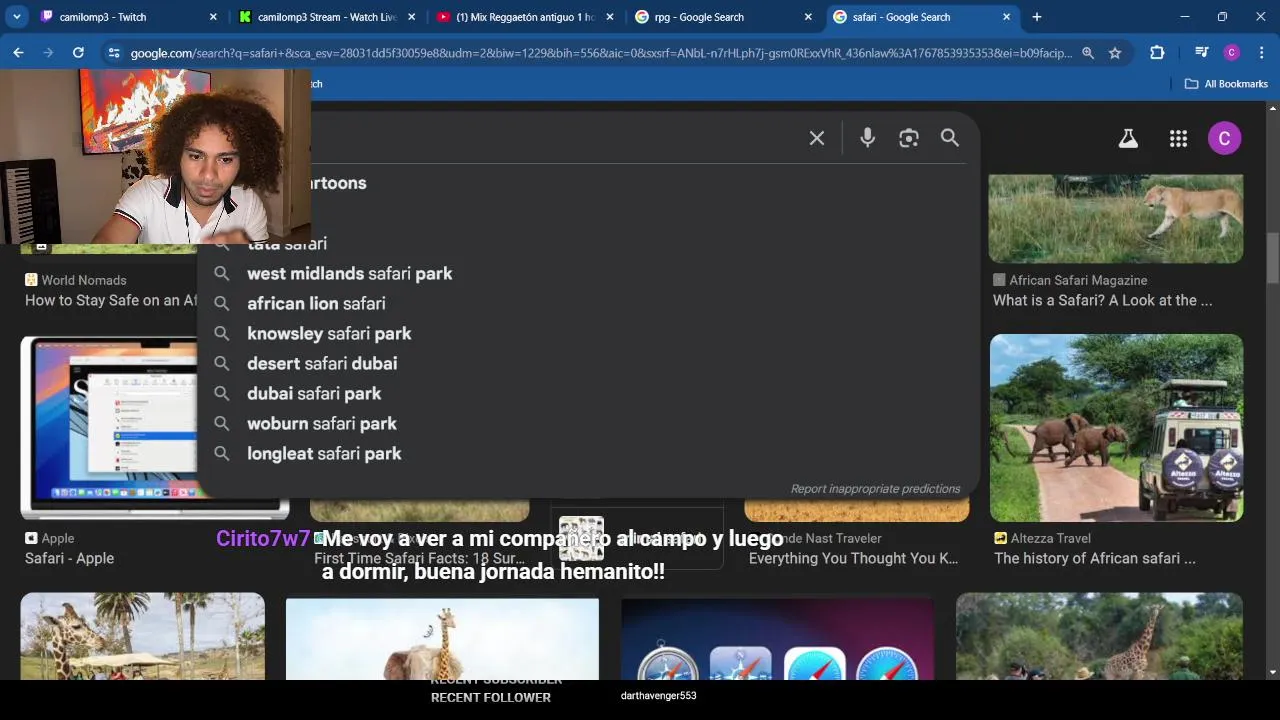Open African Safari Magazine source link

pyautogui.click(x=1070, y=281)
